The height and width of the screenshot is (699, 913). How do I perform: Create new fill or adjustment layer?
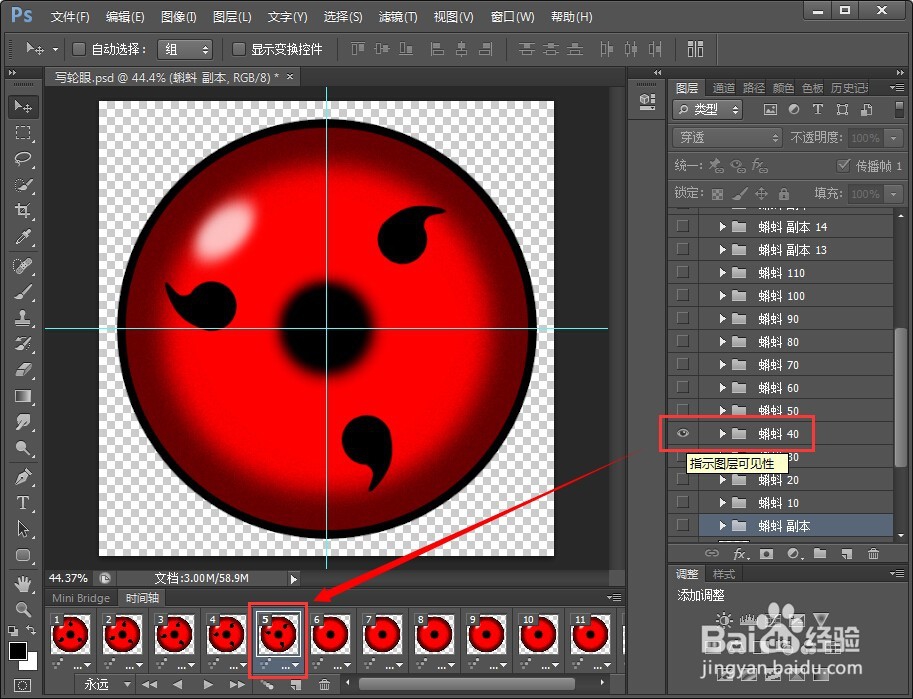pos(794,553)
